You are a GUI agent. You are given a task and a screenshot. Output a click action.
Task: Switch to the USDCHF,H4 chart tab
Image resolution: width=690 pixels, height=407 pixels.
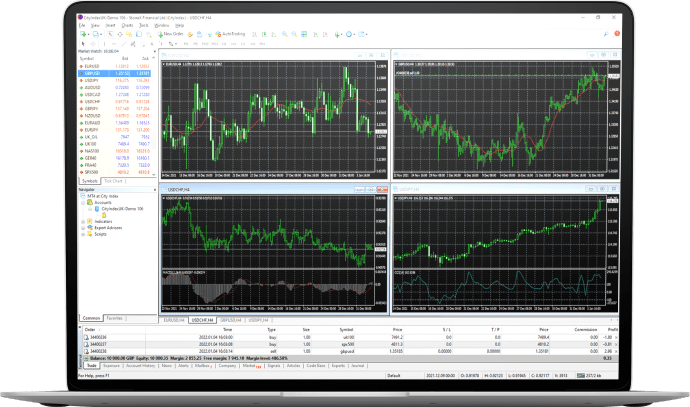[203, 321]
